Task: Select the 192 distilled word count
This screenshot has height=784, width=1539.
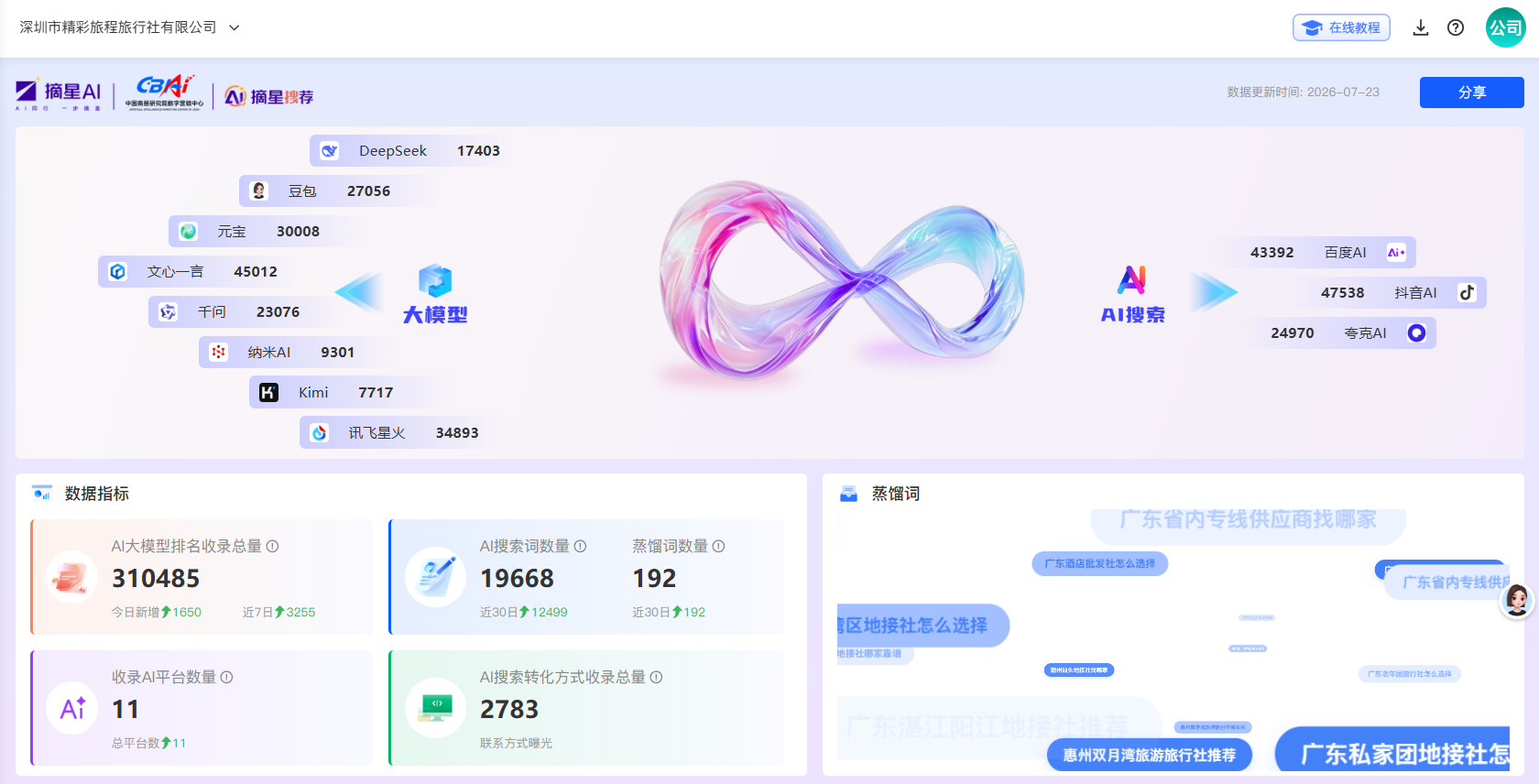Action: 654,579
